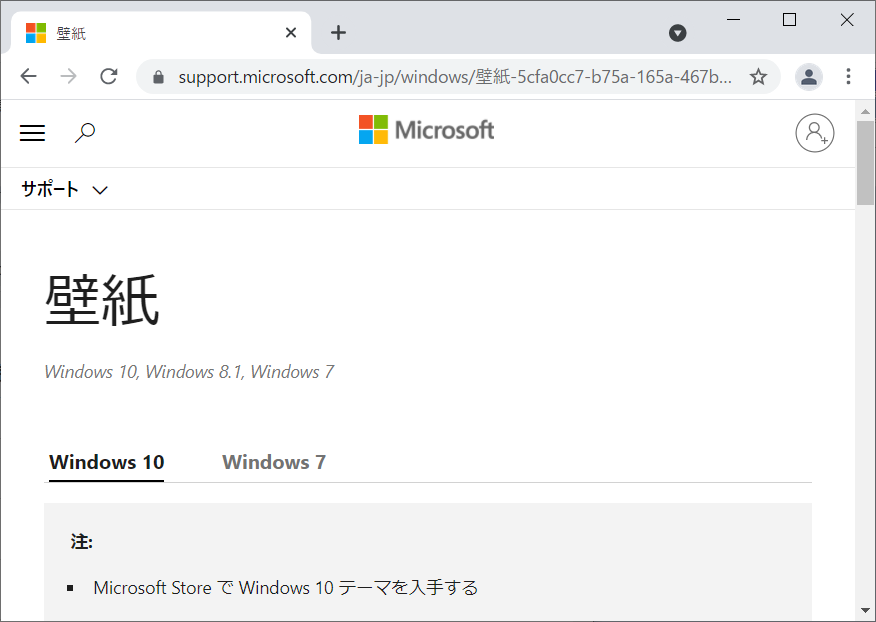Close the browser window
Viewport: 876px width, 622px height.
point(846,20)
